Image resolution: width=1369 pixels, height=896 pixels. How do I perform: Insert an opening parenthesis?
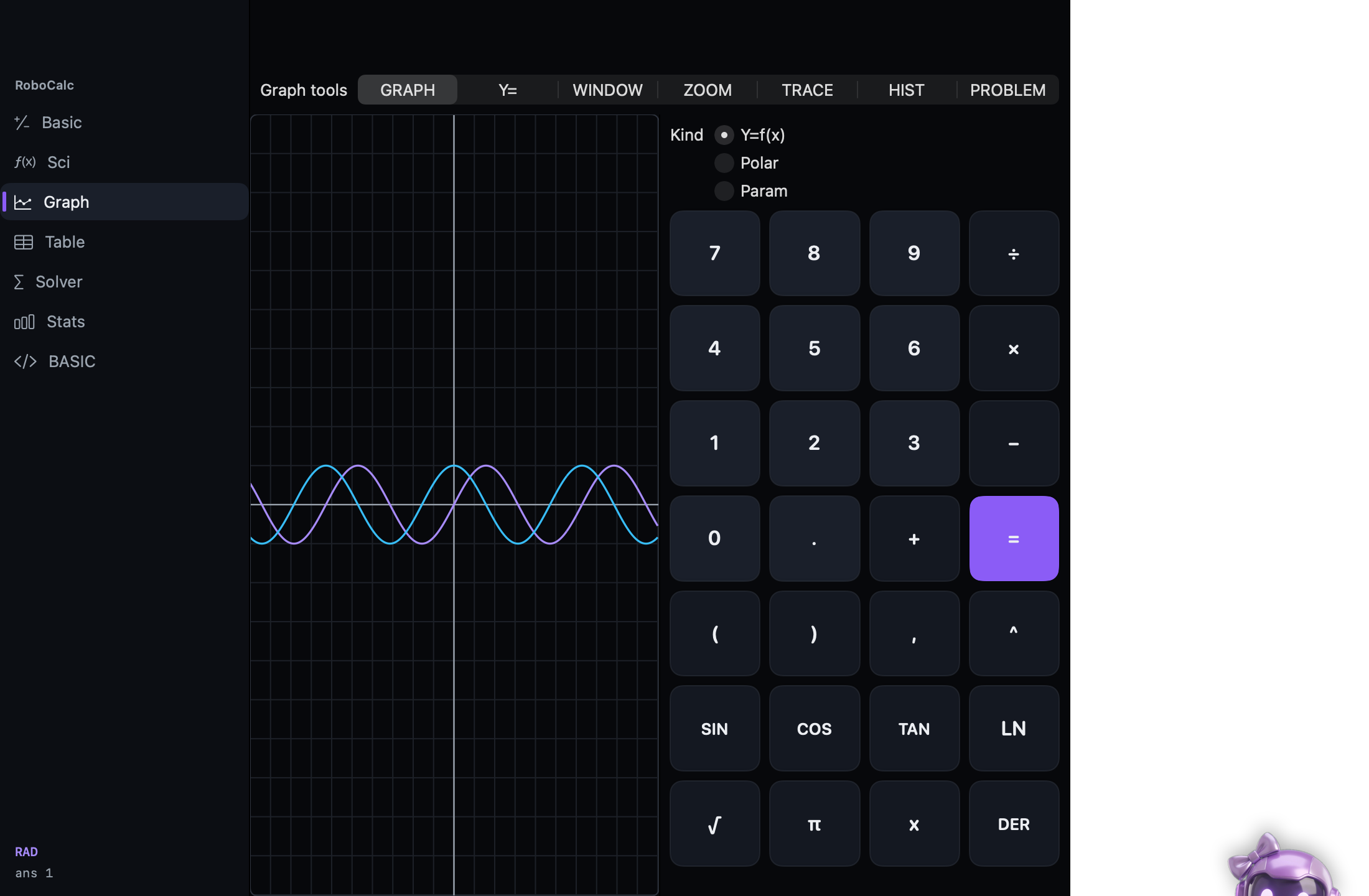point(714,633)
